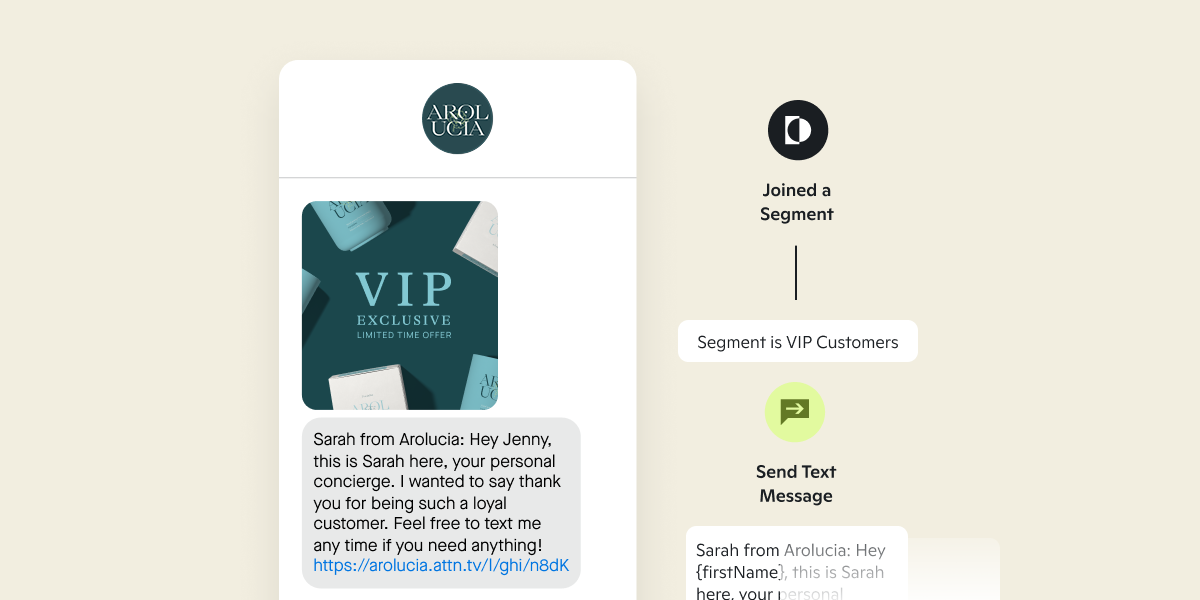This screenshot has height=600, width=1200.
Task: Click the teal Arolucia box at image bottom-right
Action: click(x=476, y=382)
